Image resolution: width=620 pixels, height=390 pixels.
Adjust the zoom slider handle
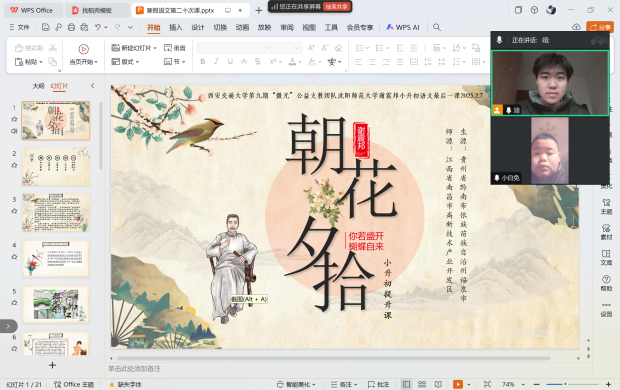(565, 384)
